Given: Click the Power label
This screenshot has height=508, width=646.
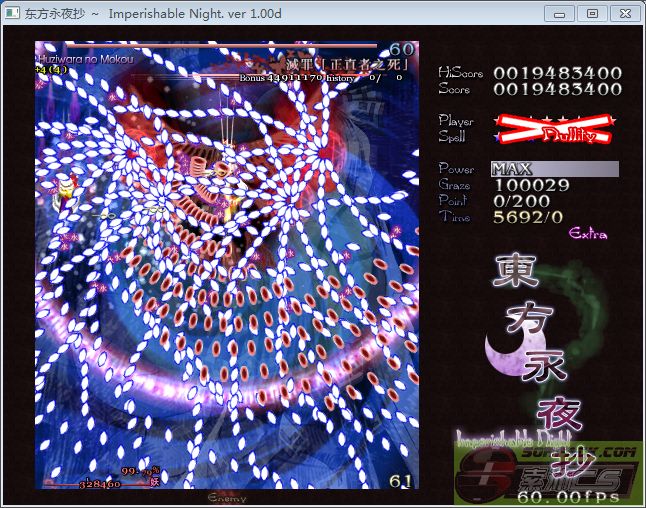Looking at the screenshot, I should (456, 168).
